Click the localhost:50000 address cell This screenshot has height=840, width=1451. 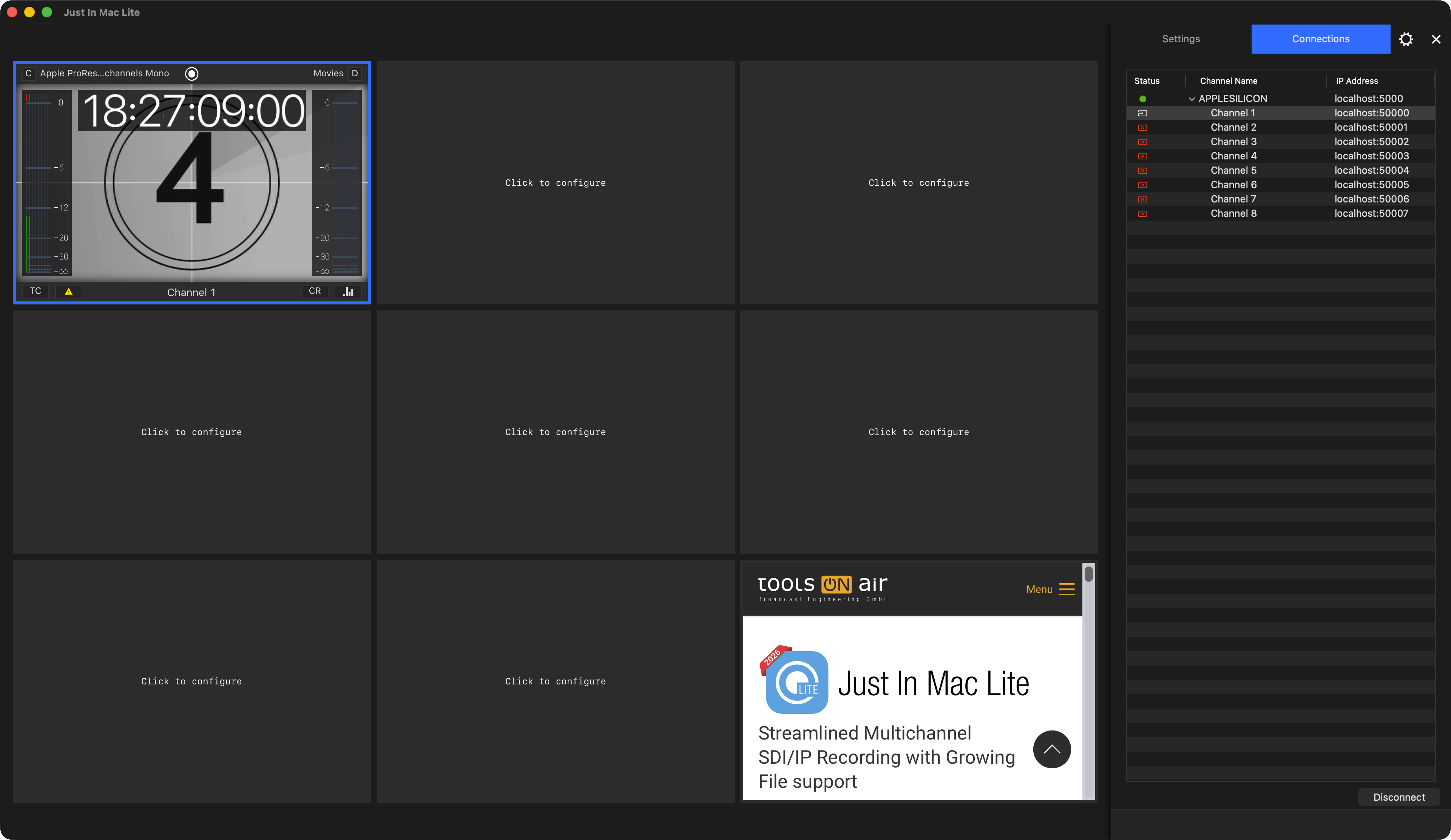(1372, 113)
